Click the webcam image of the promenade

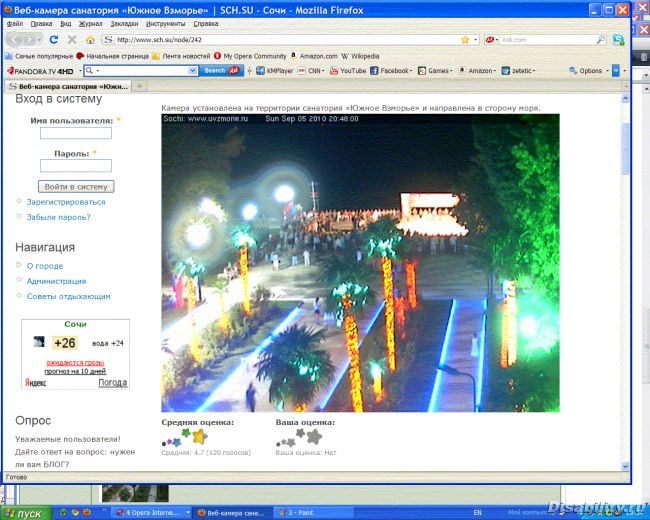[x=360, y=265]
